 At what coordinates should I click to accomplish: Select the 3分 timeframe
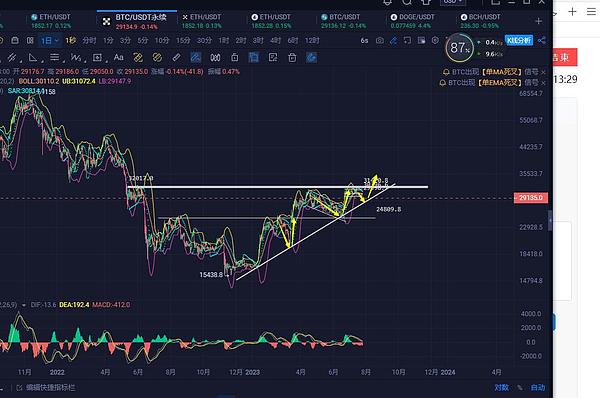125,41
